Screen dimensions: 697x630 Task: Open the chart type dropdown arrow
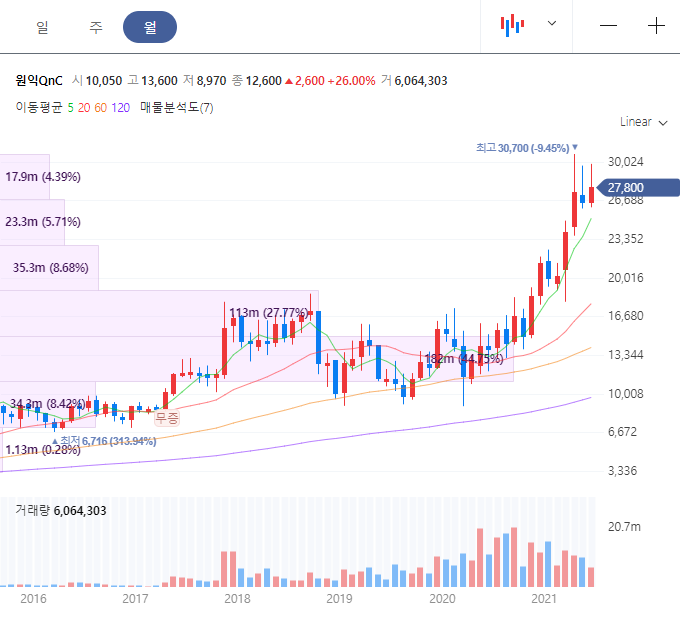click(x=552, y=23)
